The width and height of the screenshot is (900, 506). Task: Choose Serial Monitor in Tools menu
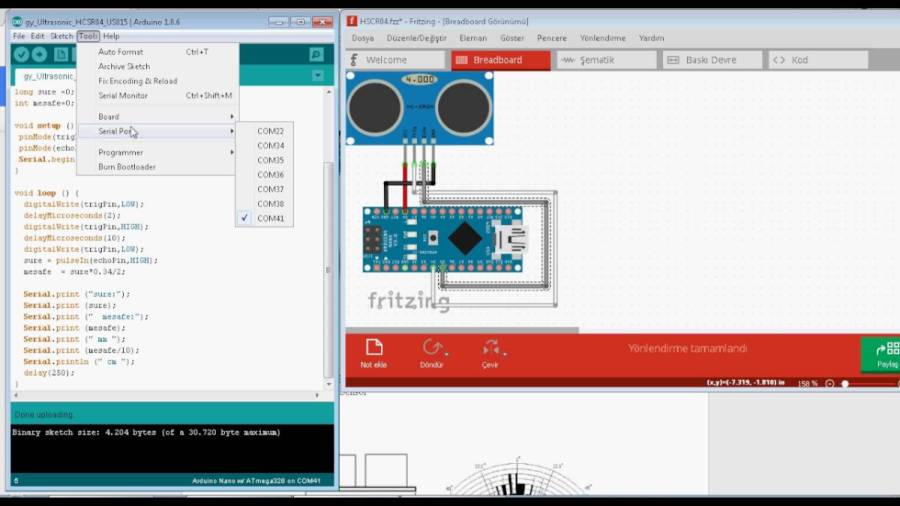[x=158, y=95]
